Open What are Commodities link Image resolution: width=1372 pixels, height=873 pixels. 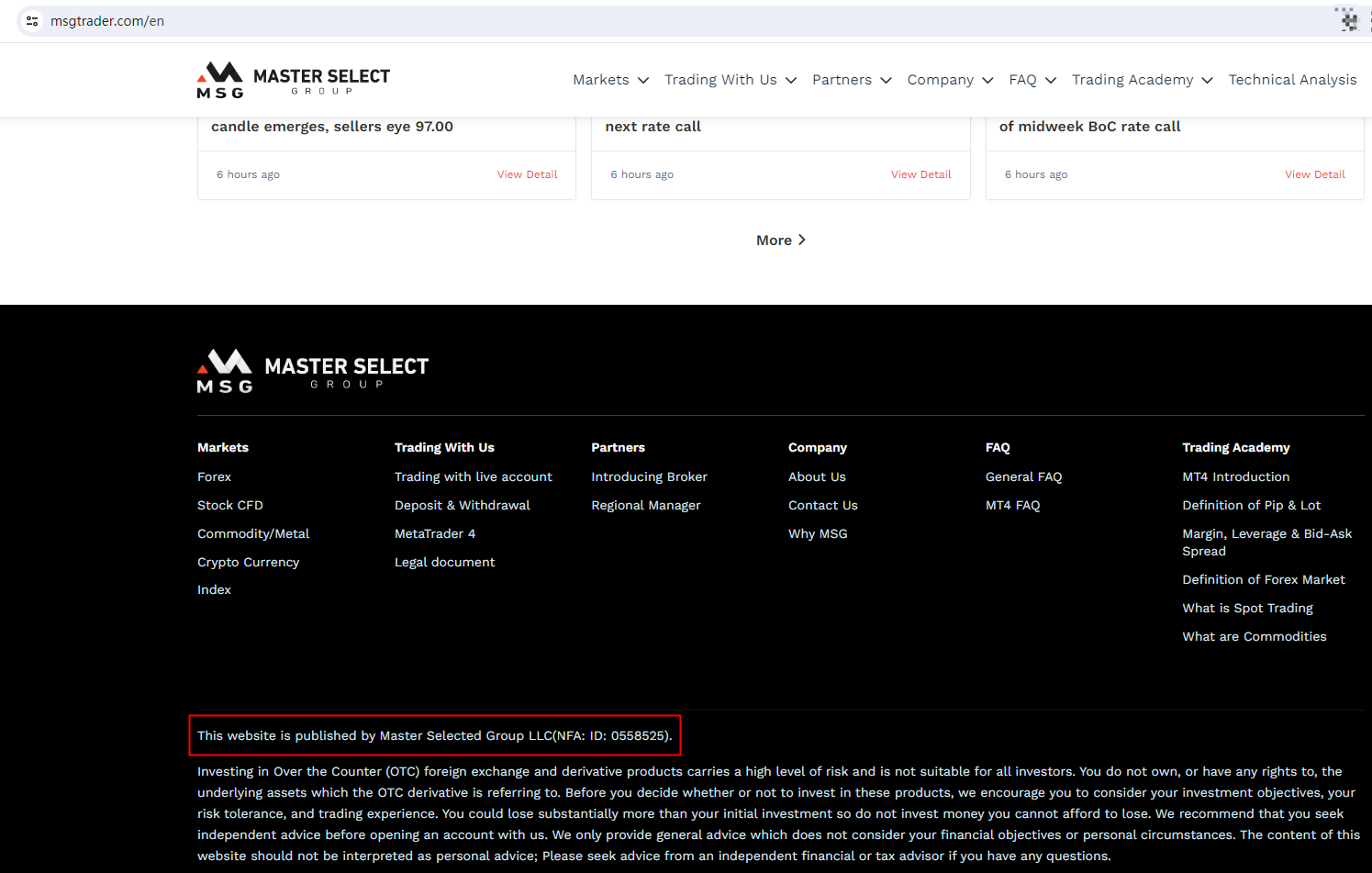coord(1254,637)
